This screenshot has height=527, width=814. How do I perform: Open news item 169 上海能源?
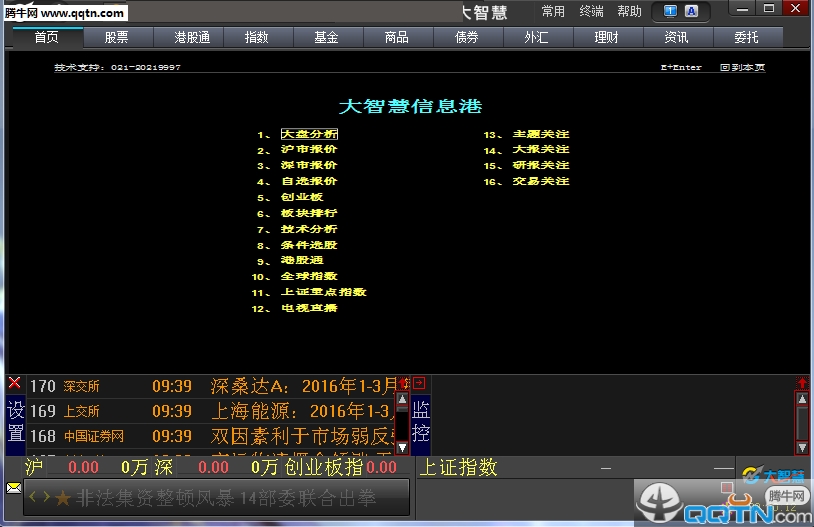tap(211, 411)
